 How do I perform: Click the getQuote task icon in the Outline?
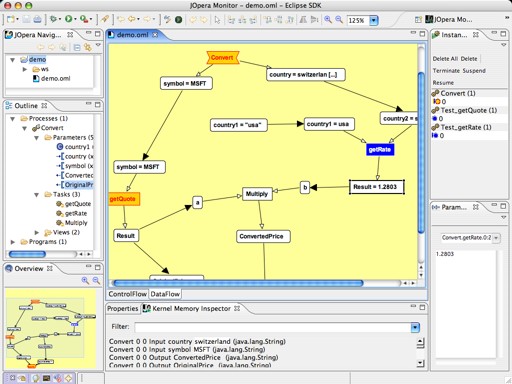tap(60, 204)
